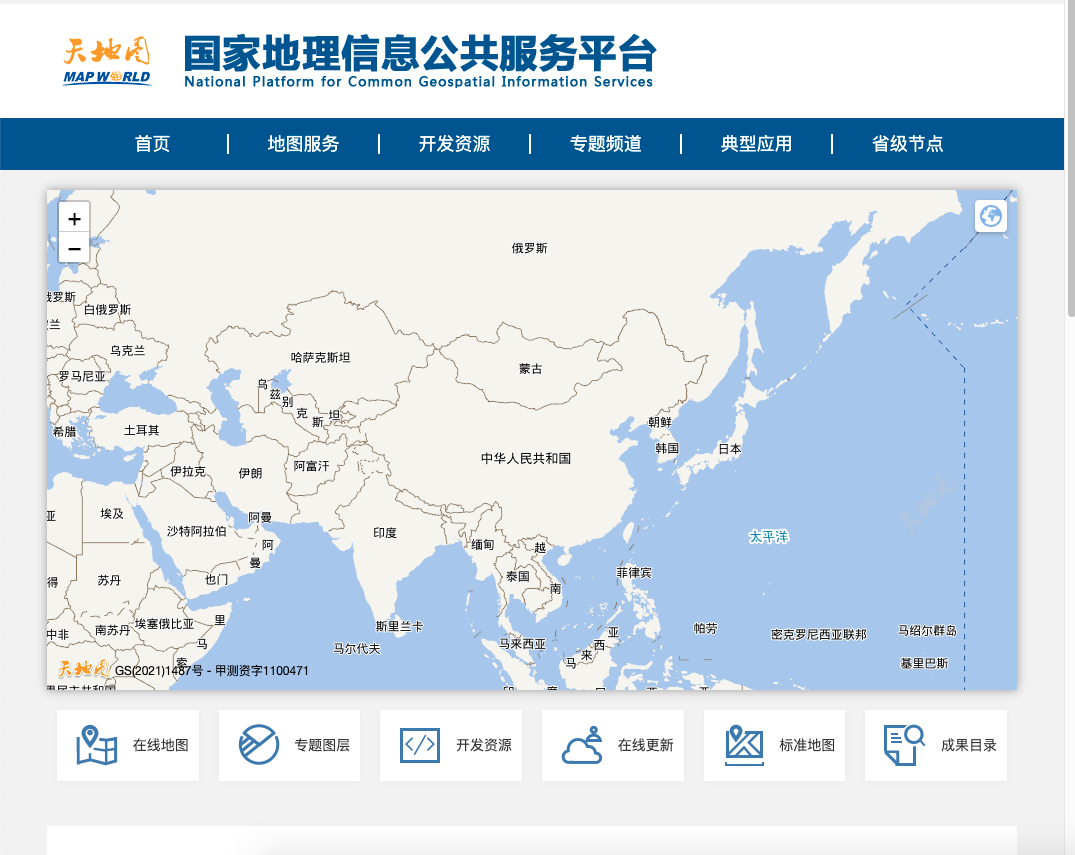This screenshot has width=1075, height=855.
Task: Click the map zoom in plus button
Action: point(74,217)
